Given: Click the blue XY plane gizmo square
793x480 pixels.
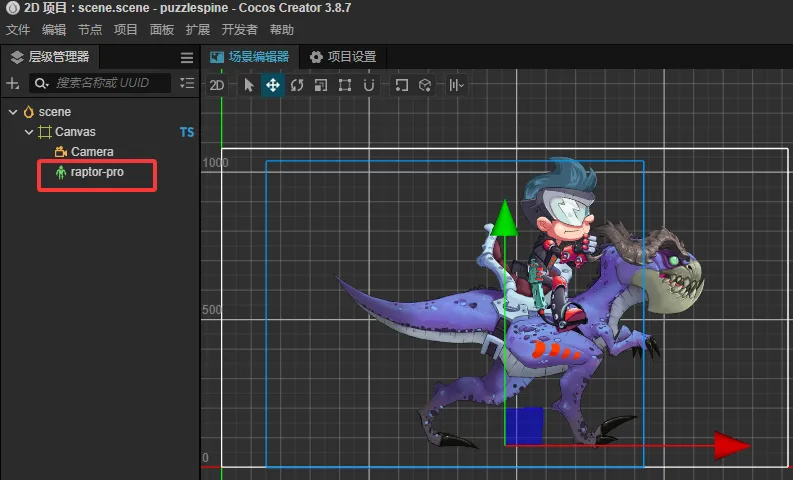Looking at the screenshot, I should [524, 426].
